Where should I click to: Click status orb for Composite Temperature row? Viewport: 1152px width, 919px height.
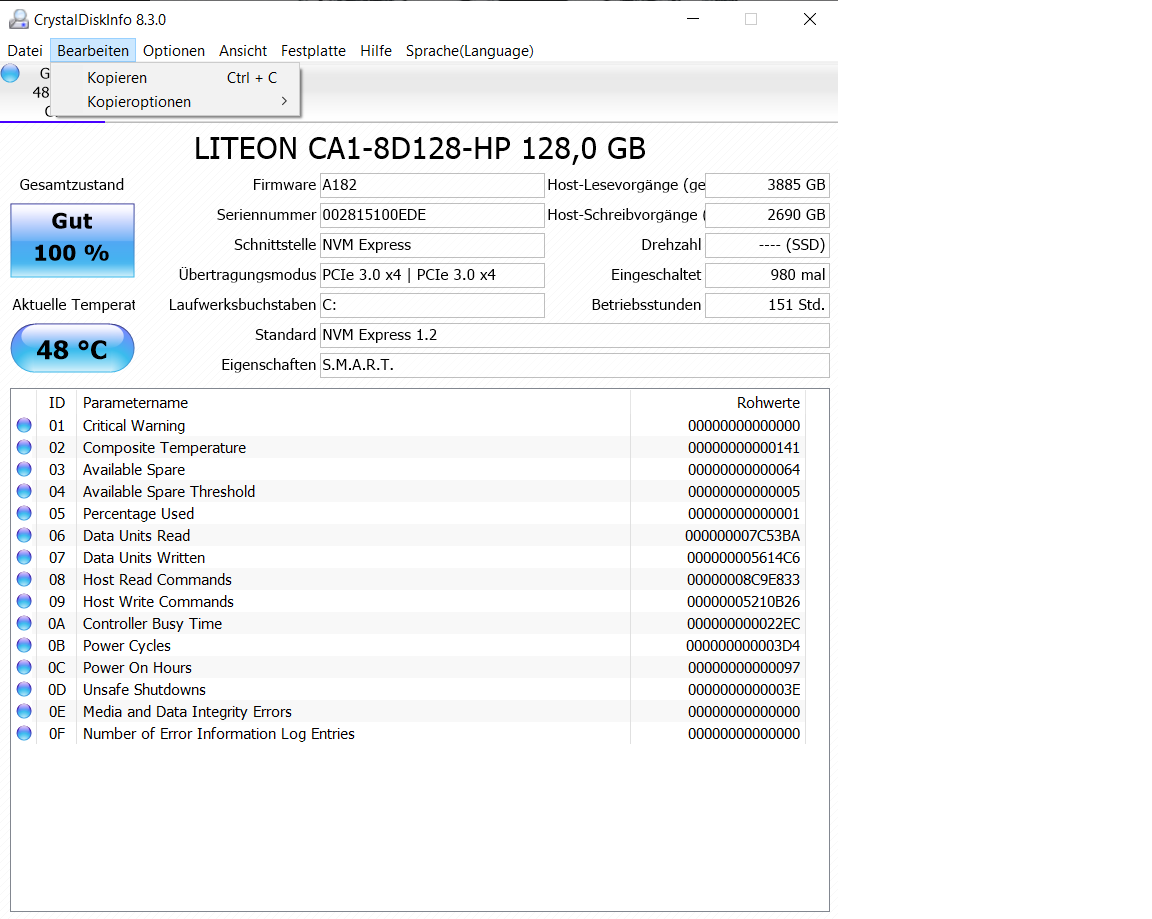click(24, 447)
